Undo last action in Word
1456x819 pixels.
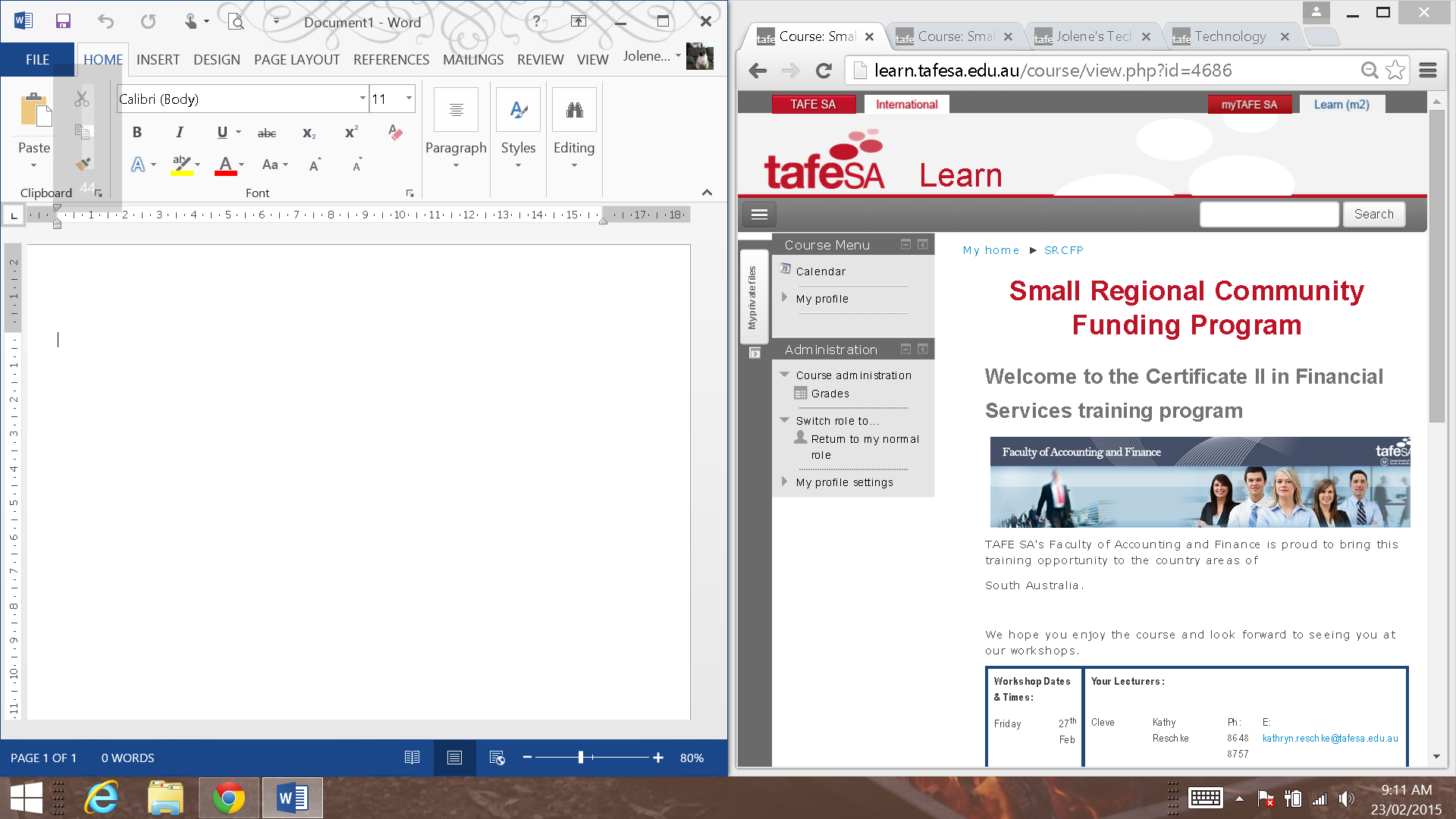tap(105, 21)
